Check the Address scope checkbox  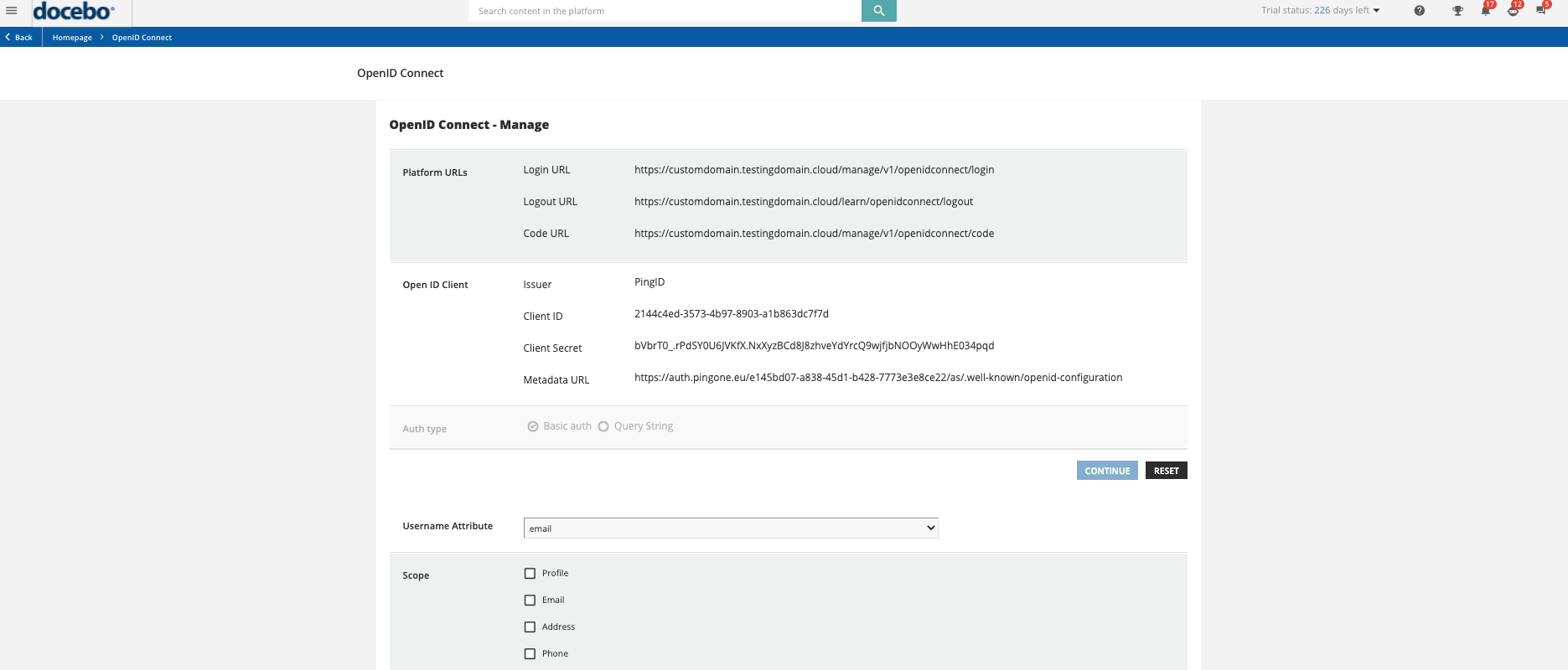[x=530, y=627]
